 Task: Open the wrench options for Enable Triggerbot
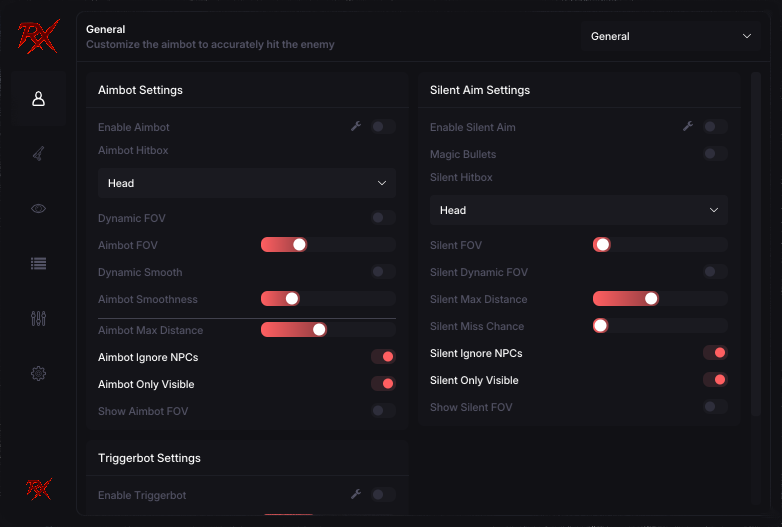pyautogui.click(x=356, y=494)
